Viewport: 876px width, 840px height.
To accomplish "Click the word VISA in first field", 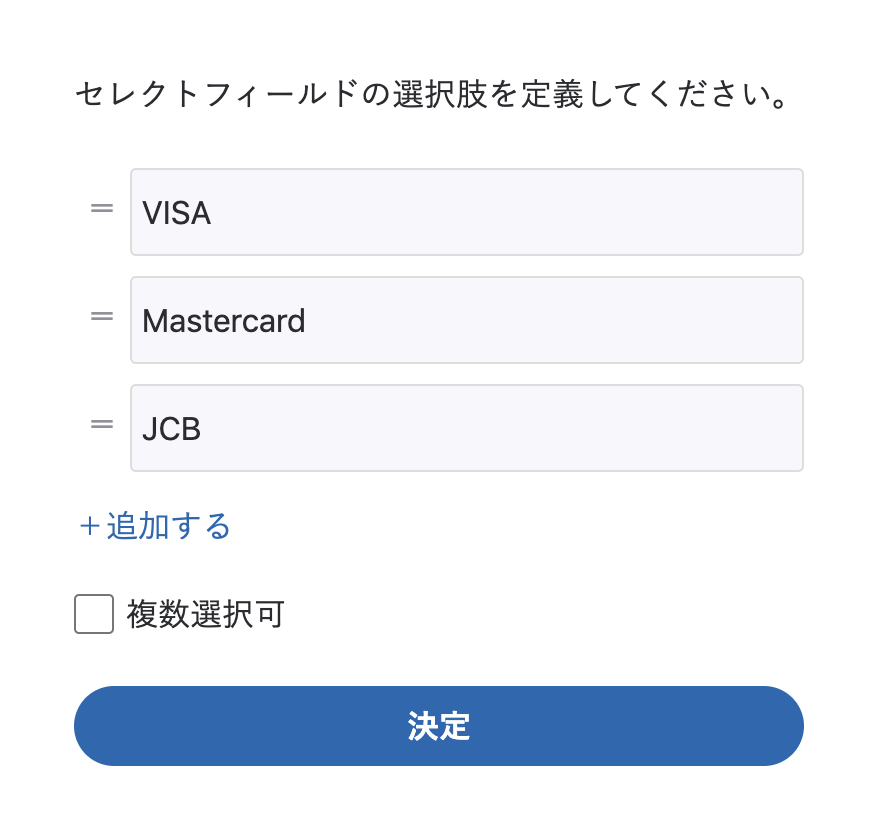I will pos(177,213).
